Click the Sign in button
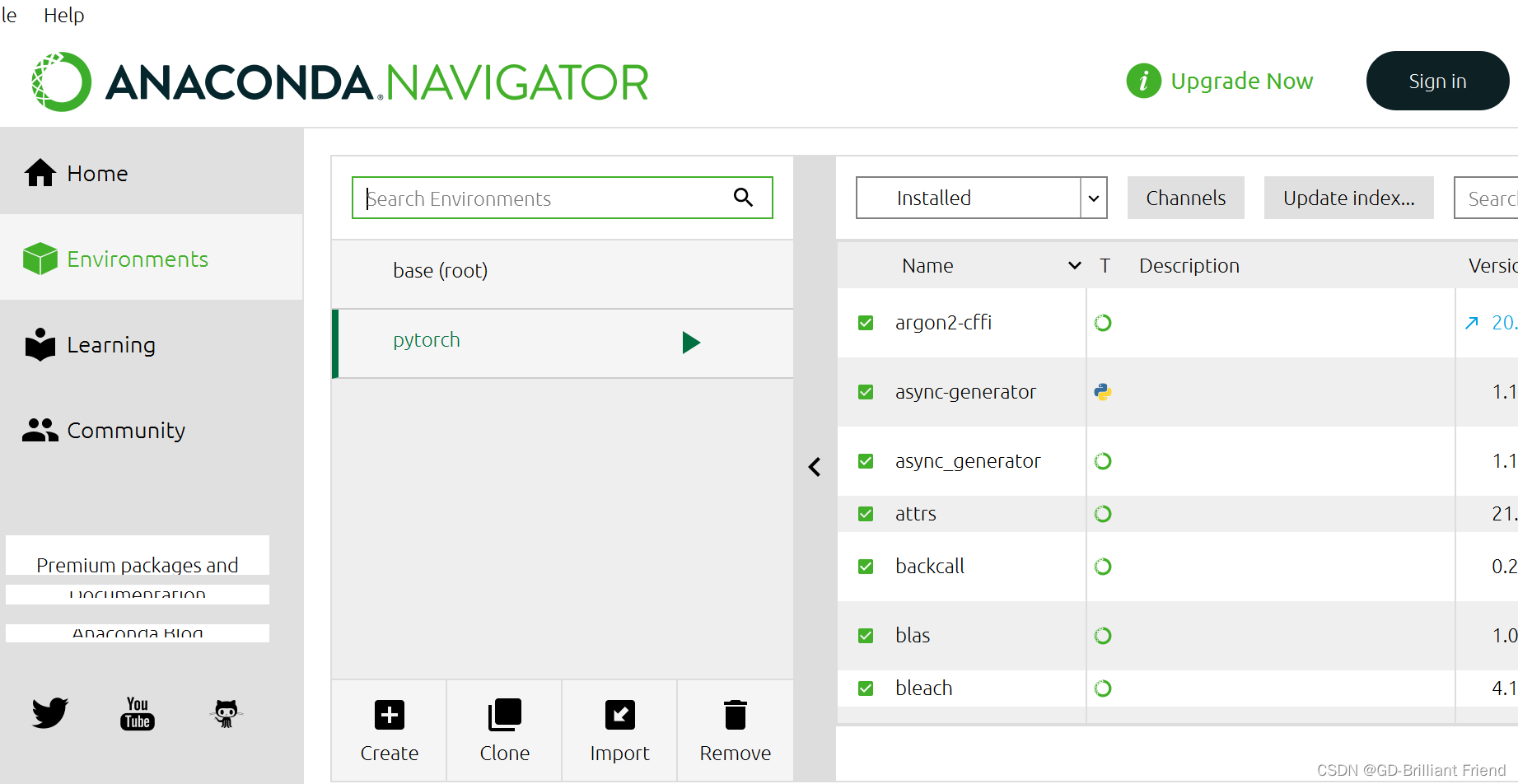The height and width of the screenshot is (784, 1518). (x=1437, y=81)
